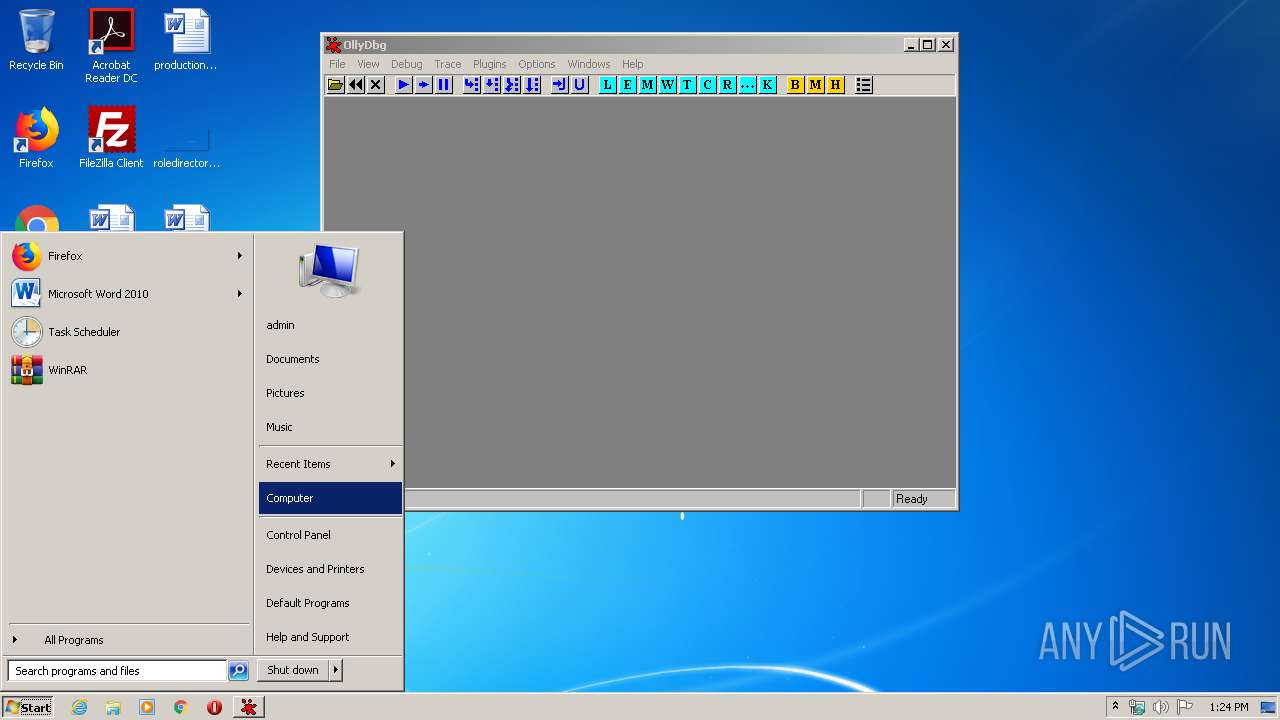Open Opera from the taskbar

(214, 707)
